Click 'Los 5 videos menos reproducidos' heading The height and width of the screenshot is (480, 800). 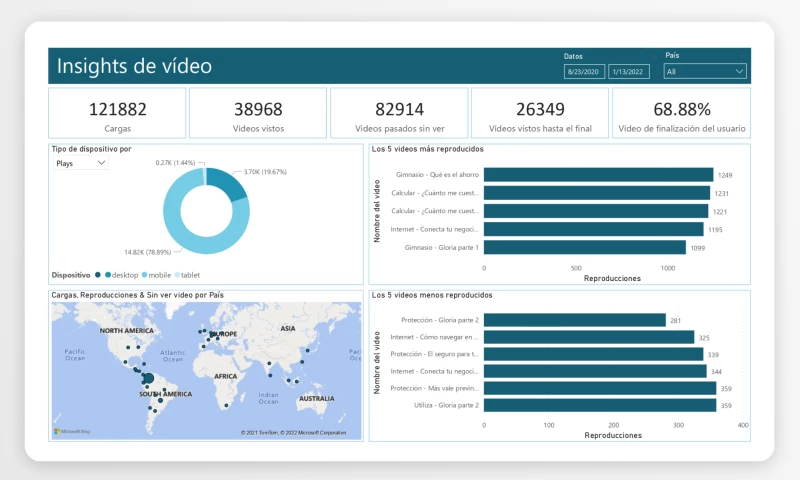point(432,295)
